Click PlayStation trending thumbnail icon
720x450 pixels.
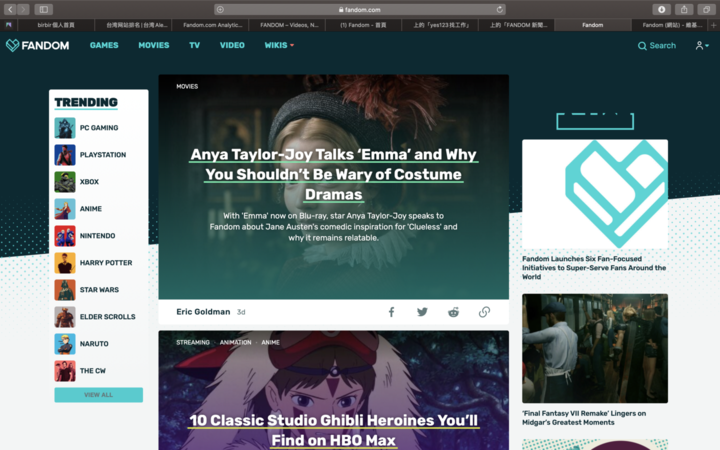pyautogui.click(x=65, y=155)
